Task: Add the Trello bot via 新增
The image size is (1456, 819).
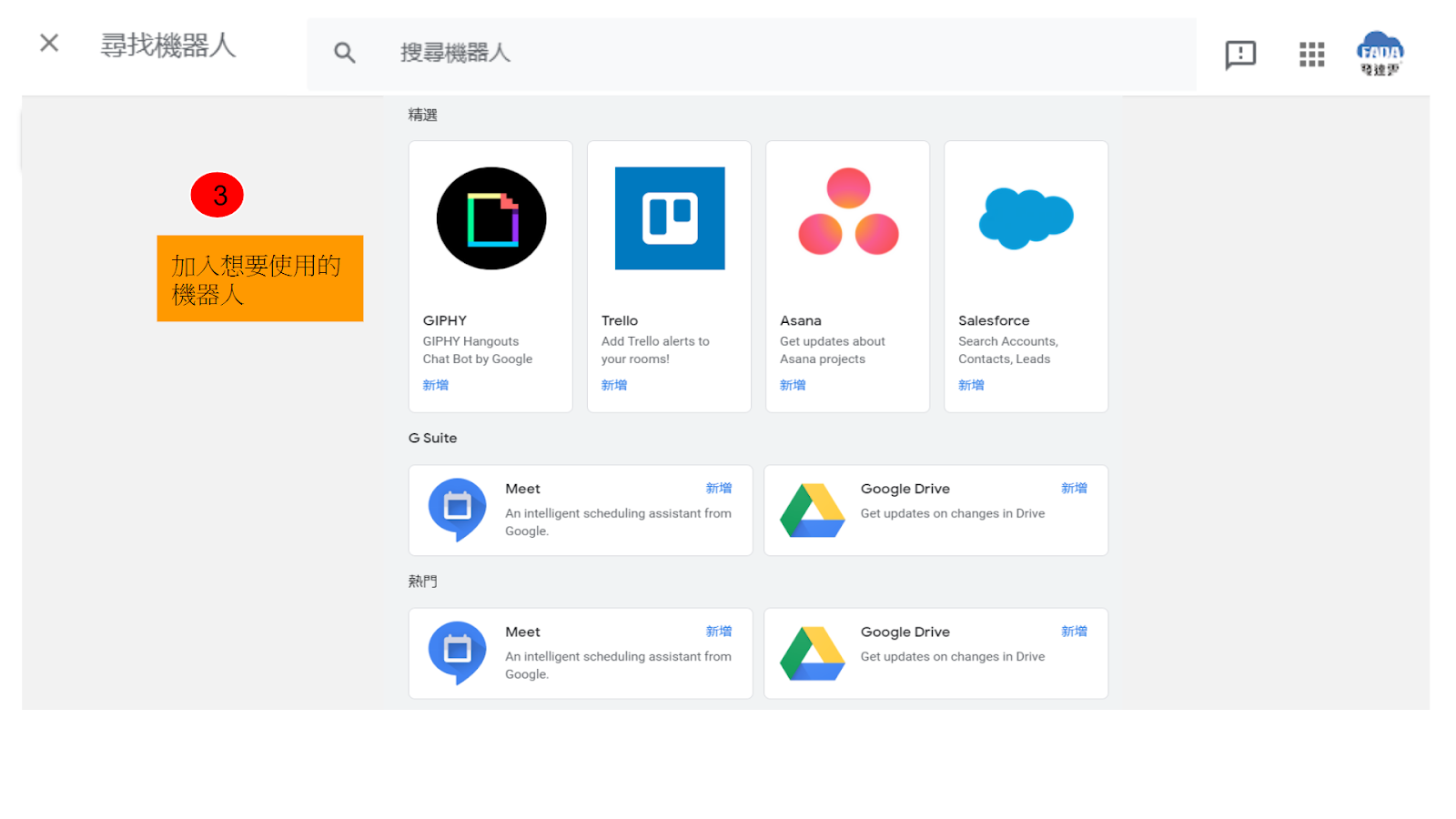Action: coord(614,385)
